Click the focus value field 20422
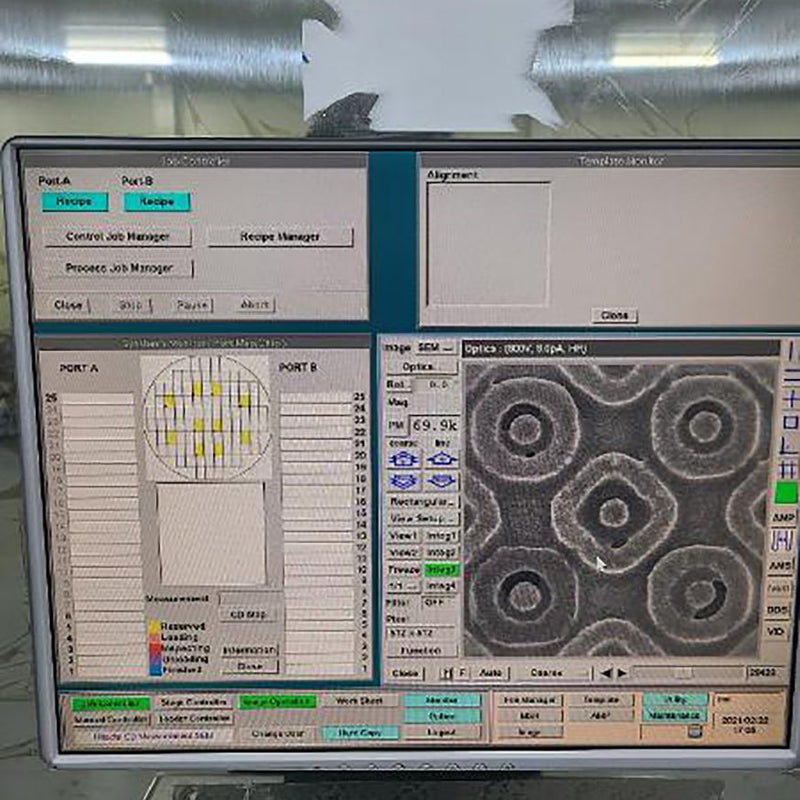This screenshot has height=800, width=800. (x=763, y=672)
